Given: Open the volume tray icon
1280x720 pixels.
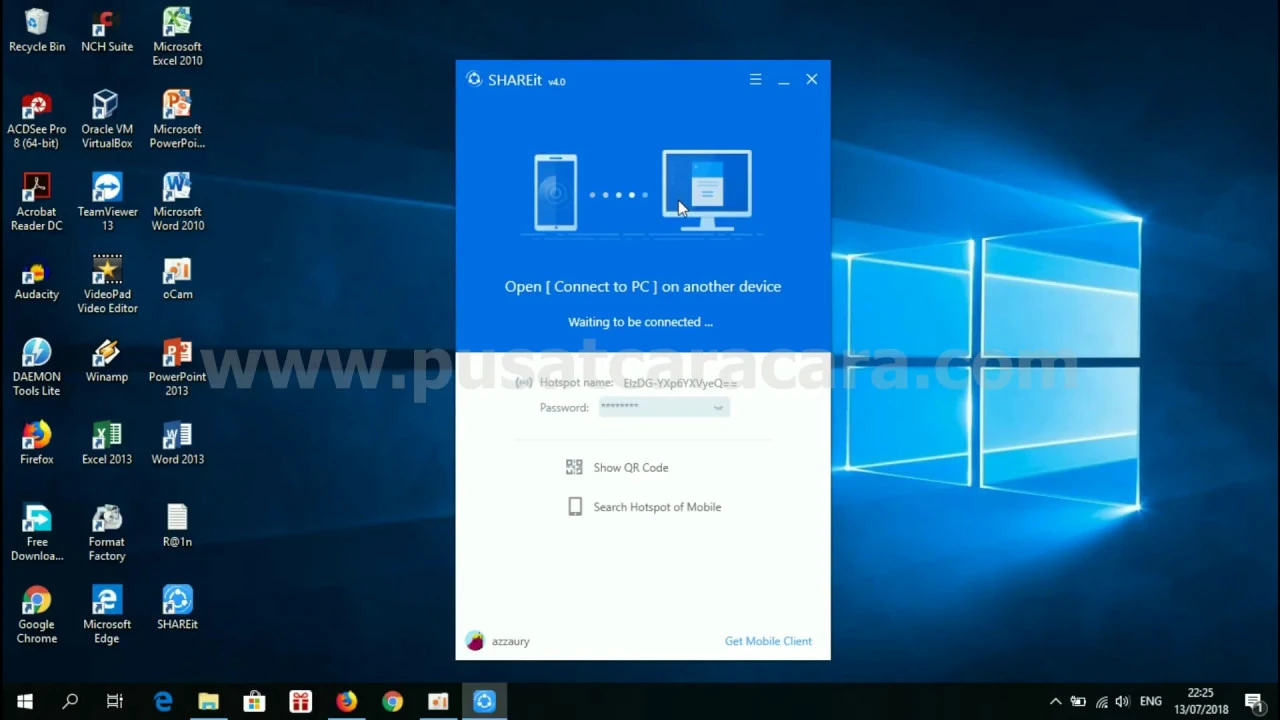Looking at the screenshot, I should click(1123, 702).
